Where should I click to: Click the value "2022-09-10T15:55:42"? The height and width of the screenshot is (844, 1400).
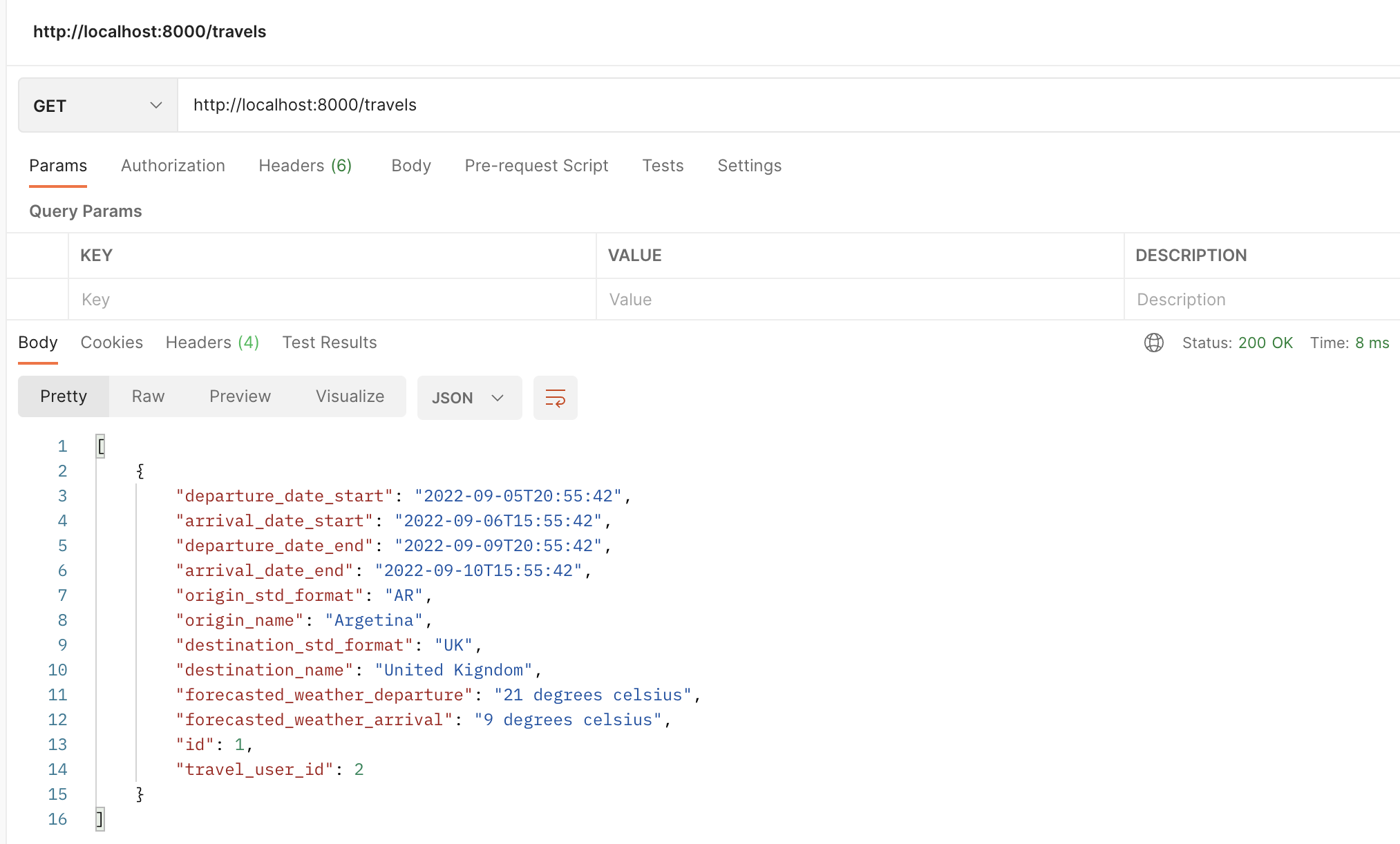coord(478,570)
